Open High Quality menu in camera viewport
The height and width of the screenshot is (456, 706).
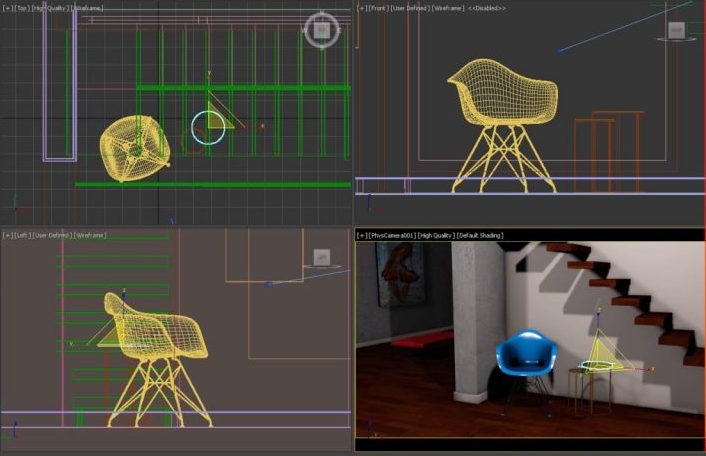(436, 235)
